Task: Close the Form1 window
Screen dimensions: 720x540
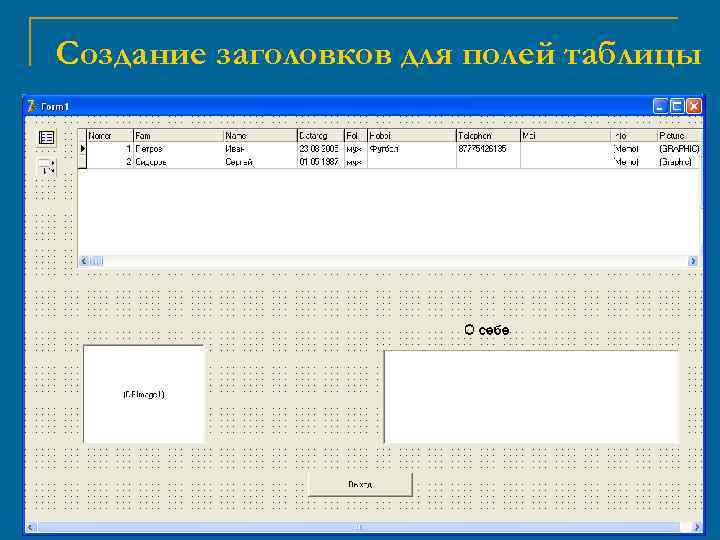Action: (693, 106)
